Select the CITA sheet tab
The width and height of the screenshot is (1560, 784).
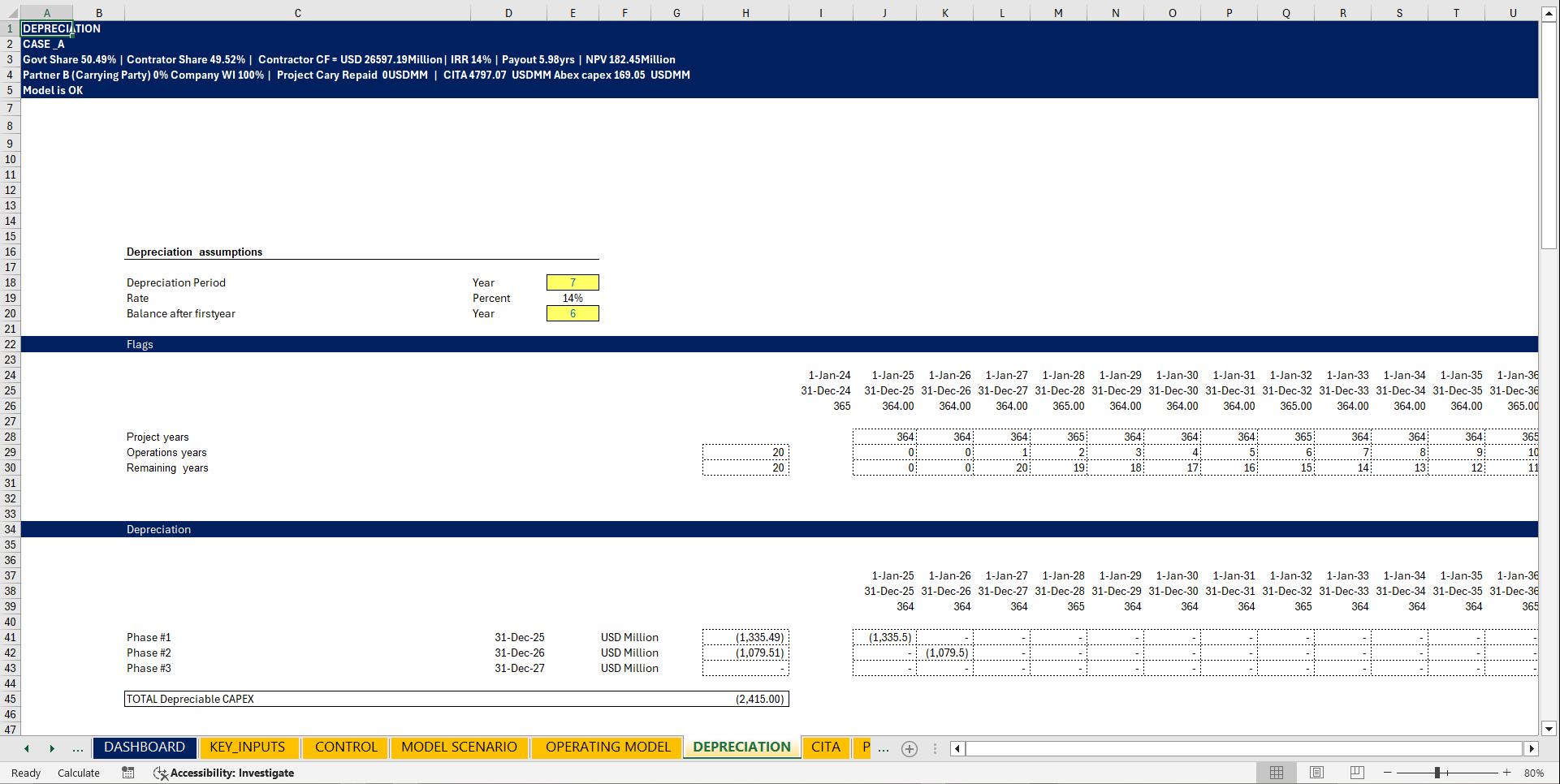(x=826, y=747)
